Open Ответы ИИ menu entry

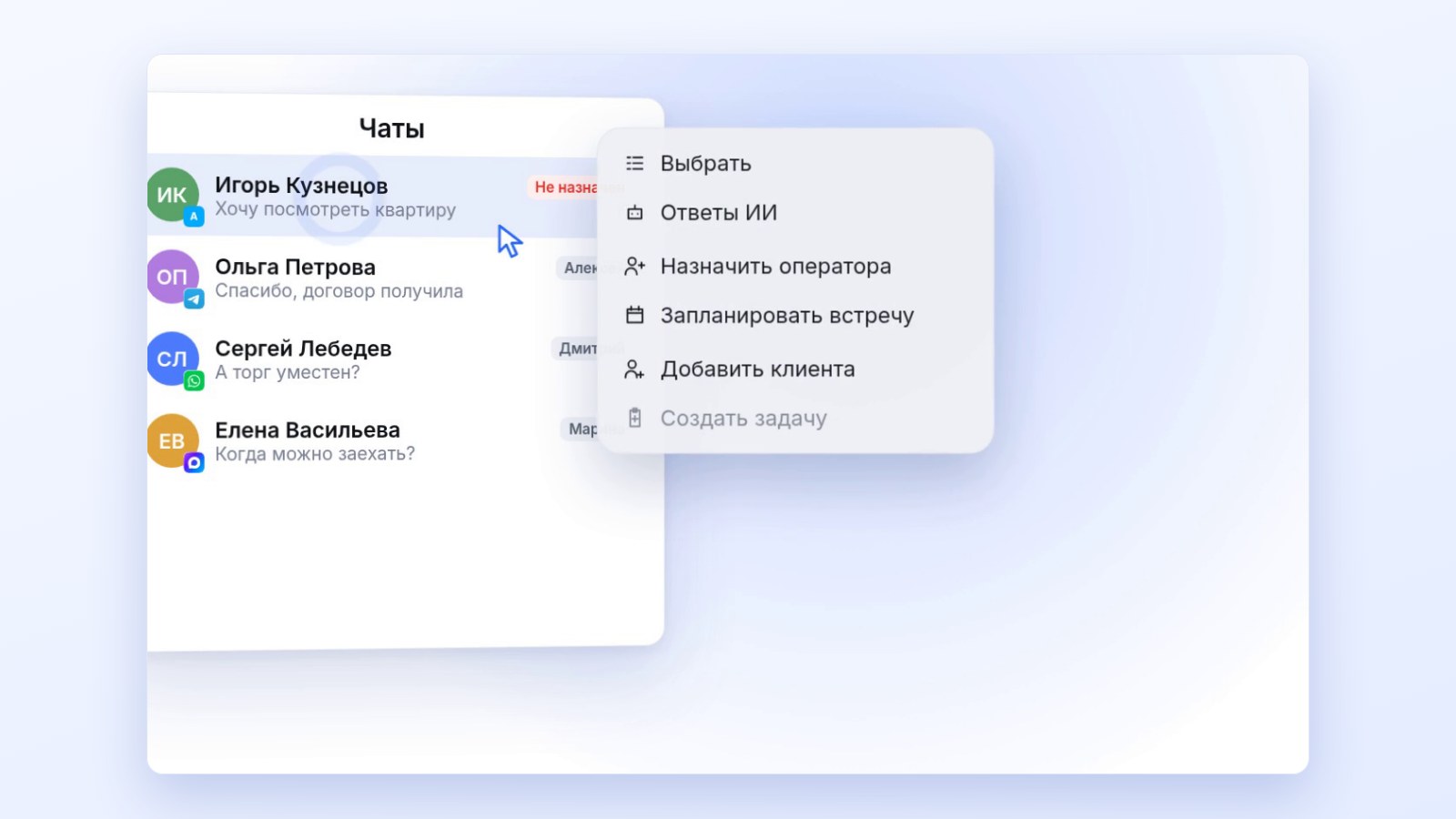pos(794,212)
